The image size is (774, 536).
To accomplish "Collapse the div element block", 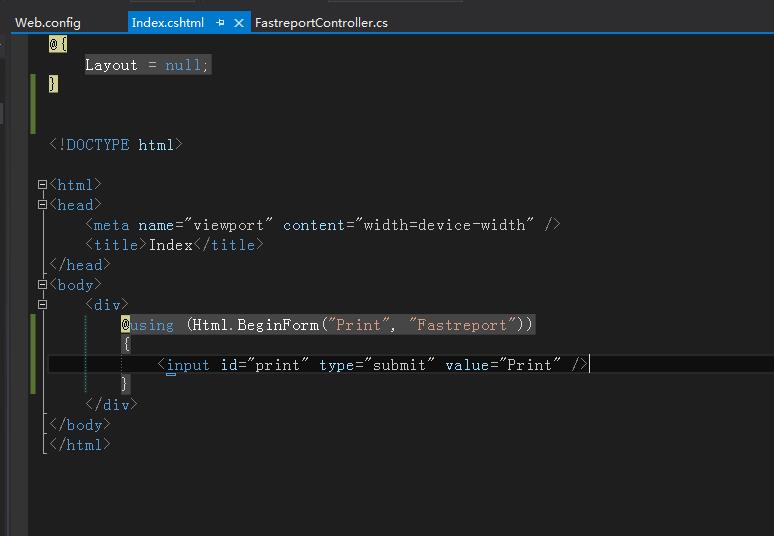I will coord(42,305).
